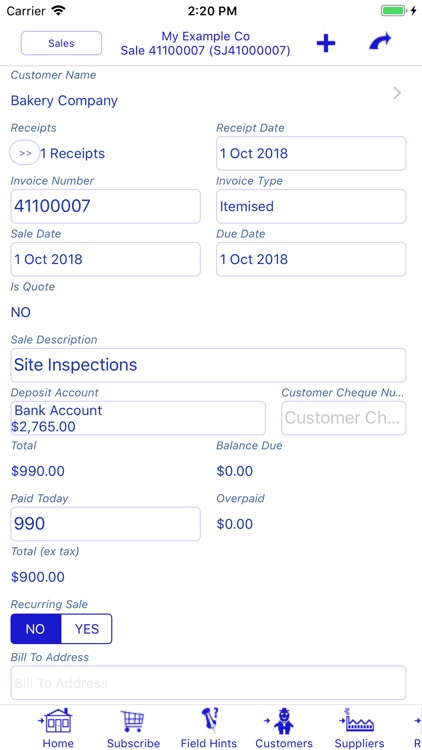
Task: Expand receipts with the >> button
Action: coord(25,153)
